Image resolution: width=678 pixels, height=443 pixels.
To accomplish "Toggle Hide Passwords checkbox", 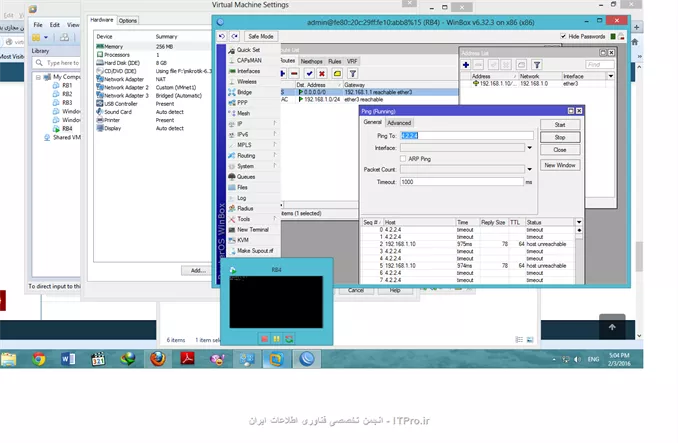I will (x=563, y=36).
